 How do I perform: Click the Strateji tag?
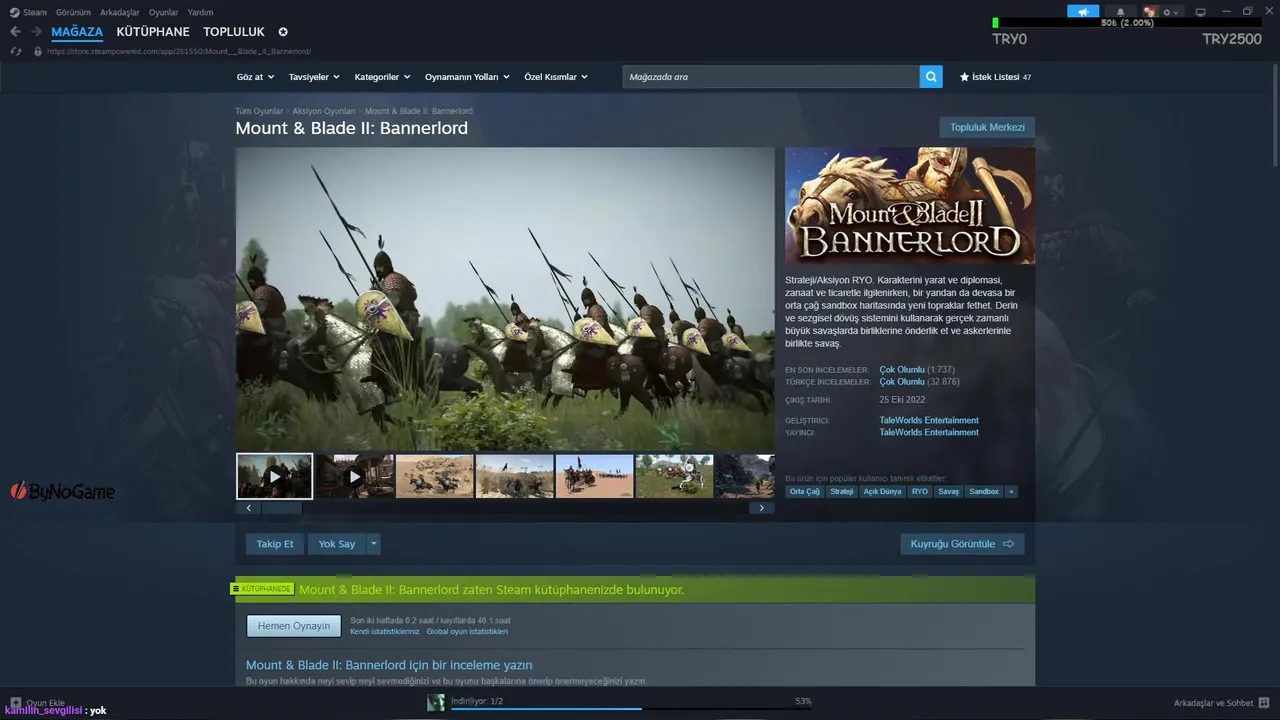[x=842, y=492]
